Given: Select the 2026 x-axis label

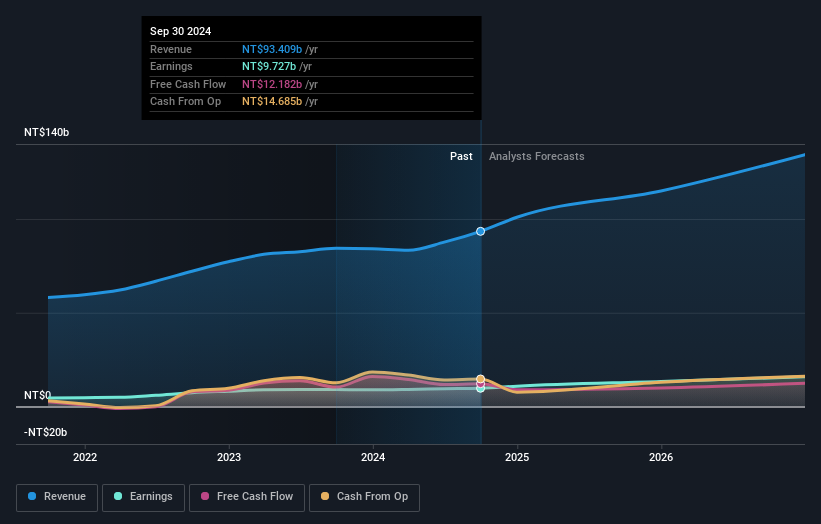Looking at the screenshot, I should pyautogui.click(x=661, y=457).
